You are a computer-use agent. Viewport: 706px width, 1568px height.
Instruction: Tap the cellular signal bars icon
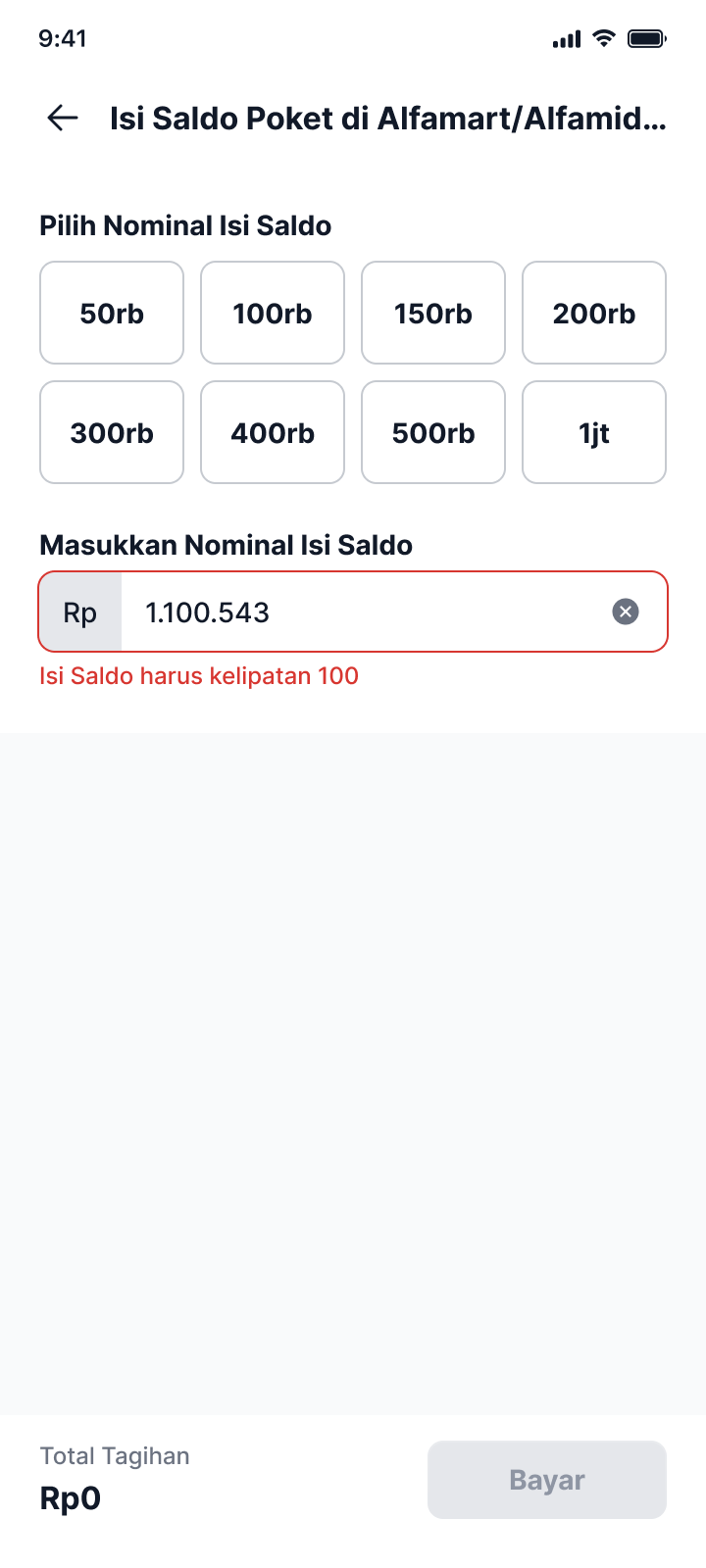pyautogui.click(x=567, y=39)
